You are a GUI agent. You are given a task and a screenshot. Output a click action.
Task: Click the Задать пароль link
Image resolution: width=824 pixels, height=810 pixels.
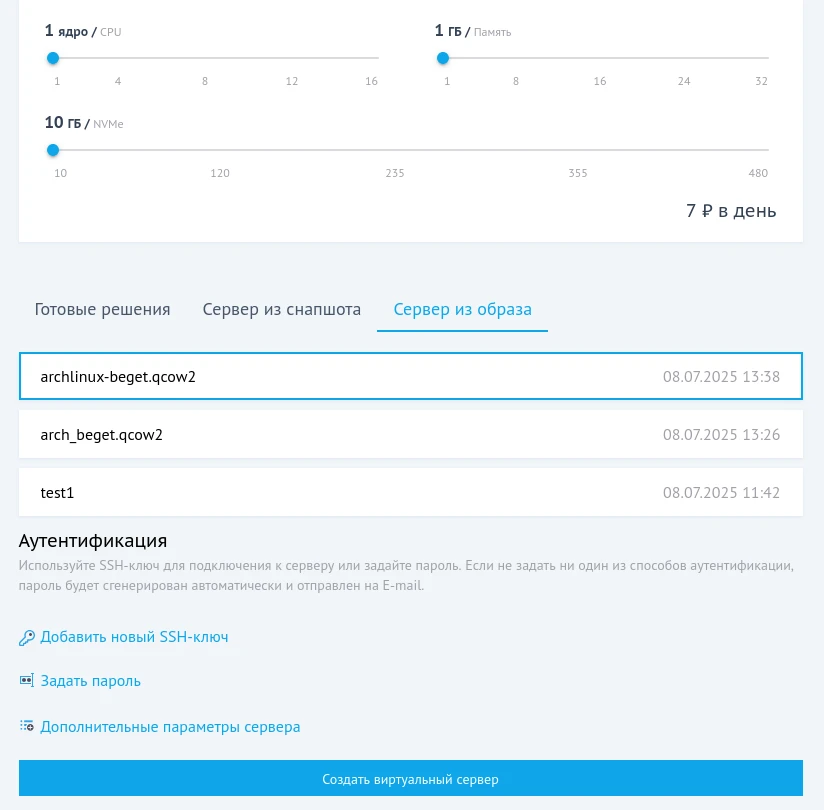(x=90, y=681)
